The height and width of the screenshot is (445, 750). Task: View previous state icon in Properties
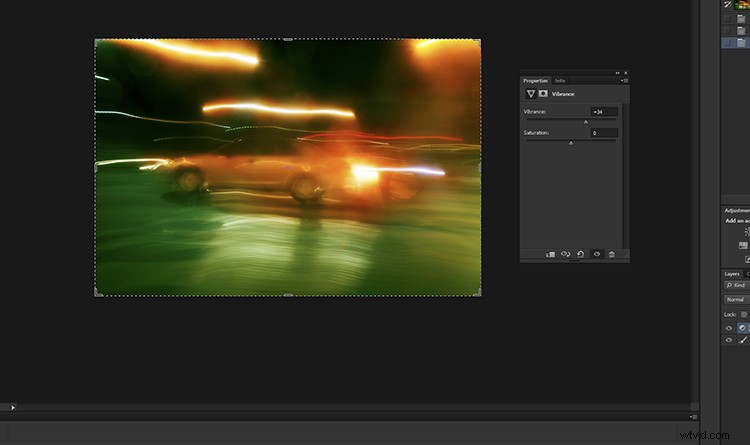[565, 254]
